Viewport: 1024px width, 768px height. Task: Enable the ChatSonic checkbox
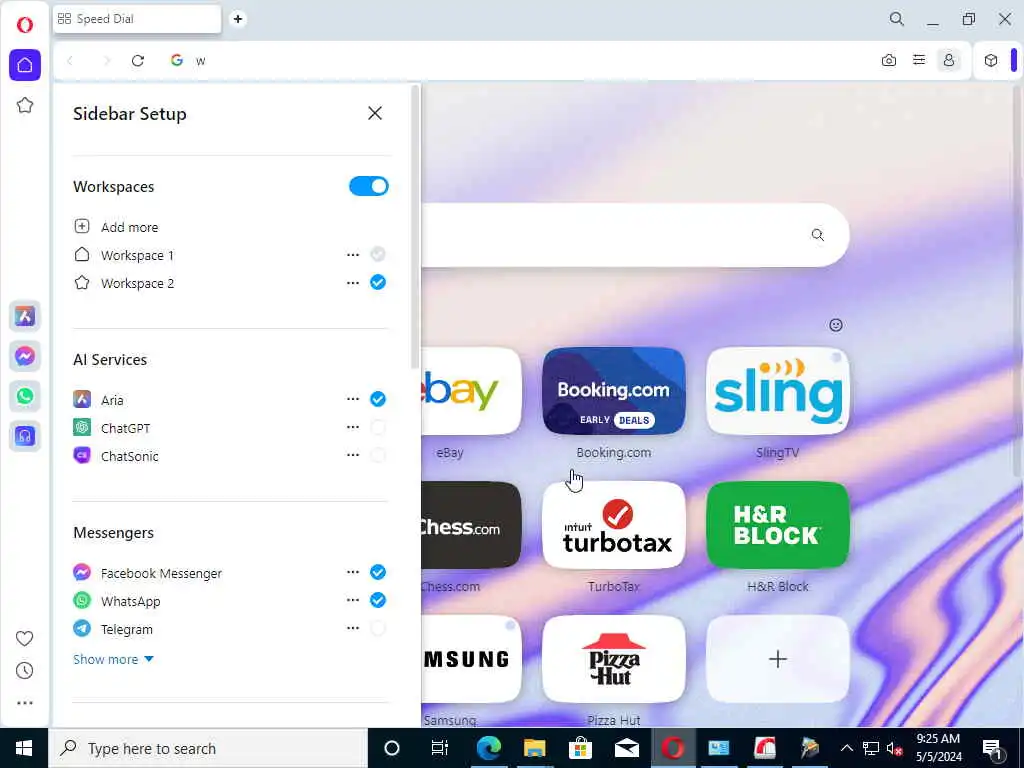[x=378, y=455]
